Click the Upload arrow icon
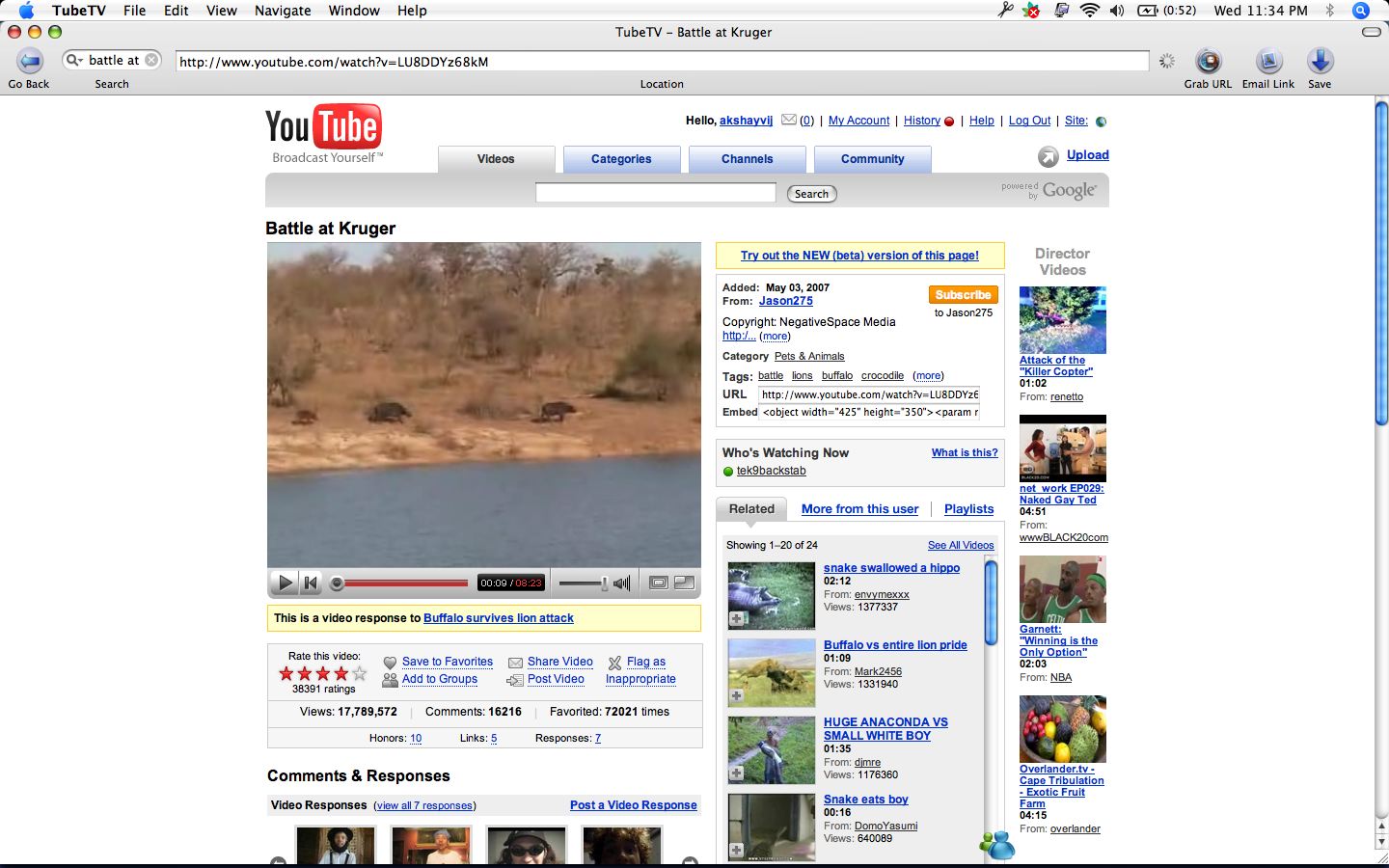The height and width of the screenshot is (868, 1389). point(1048,156)
